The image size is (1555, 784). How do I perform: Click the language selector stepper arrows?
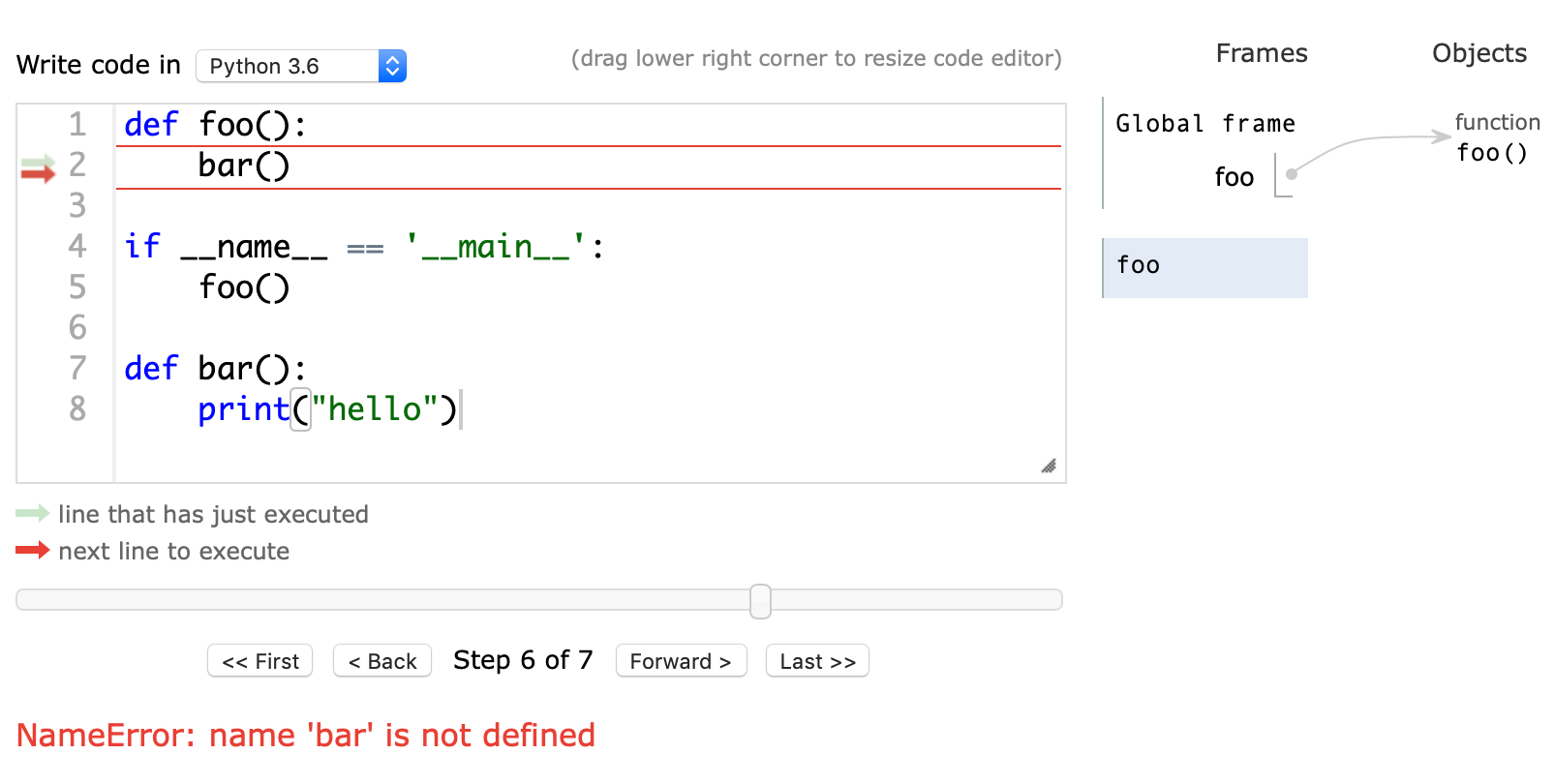(x=392, y=66)
